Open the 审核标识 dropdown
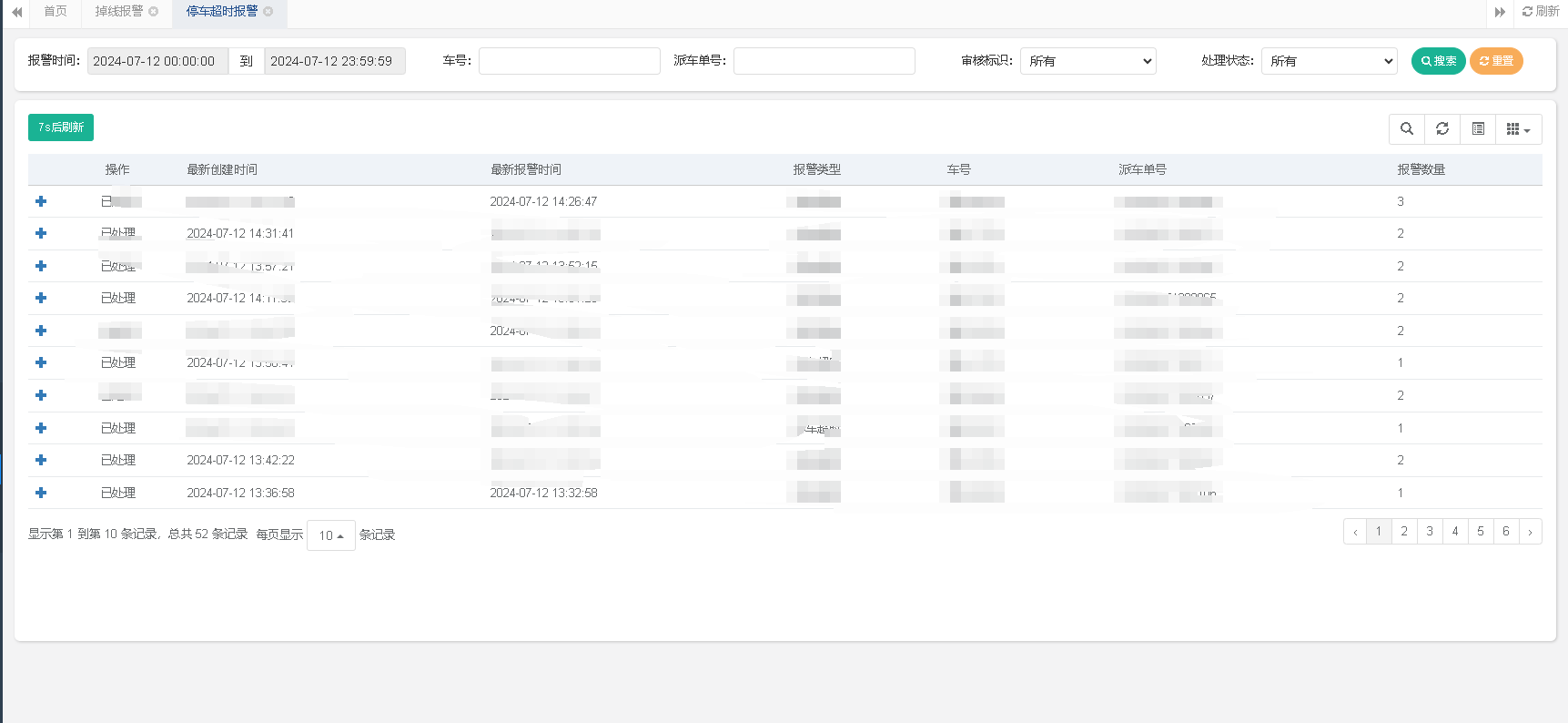This screenshot has width=1568, height=723. coord(1087,61)
